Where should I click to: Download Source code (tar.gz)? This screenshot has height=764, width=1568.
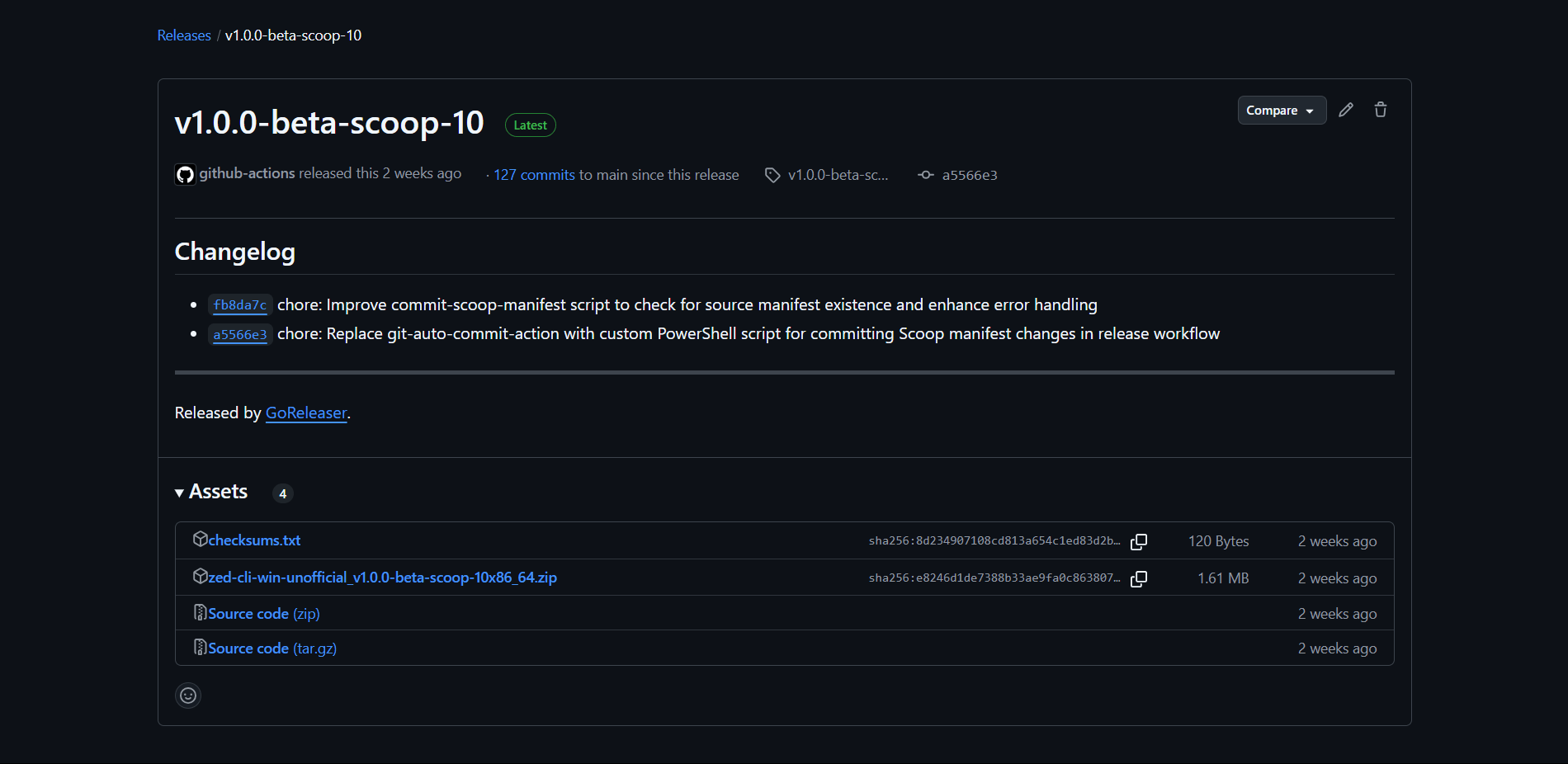[x=272, y=648]
